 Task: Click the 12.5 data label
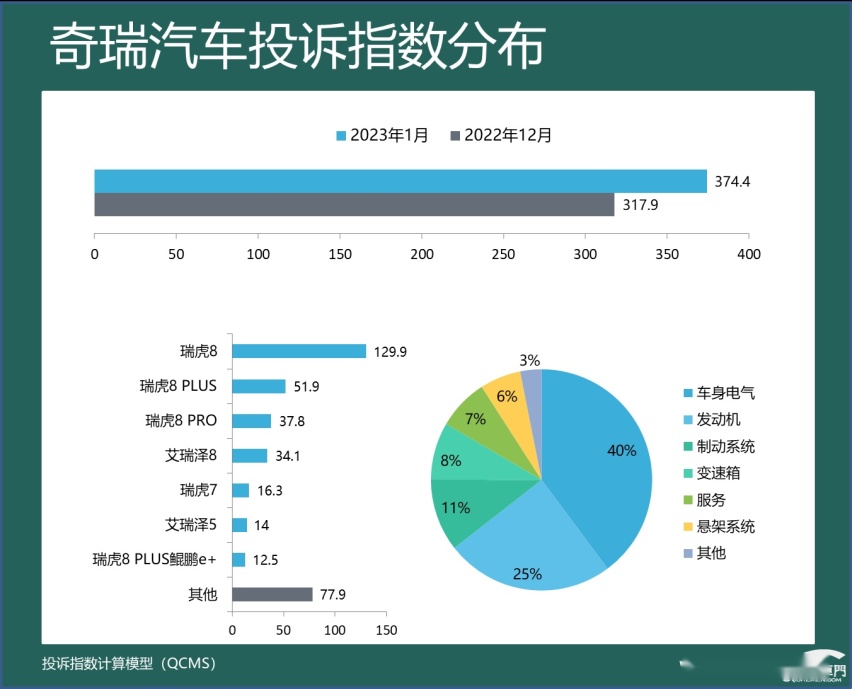point(265,560)
